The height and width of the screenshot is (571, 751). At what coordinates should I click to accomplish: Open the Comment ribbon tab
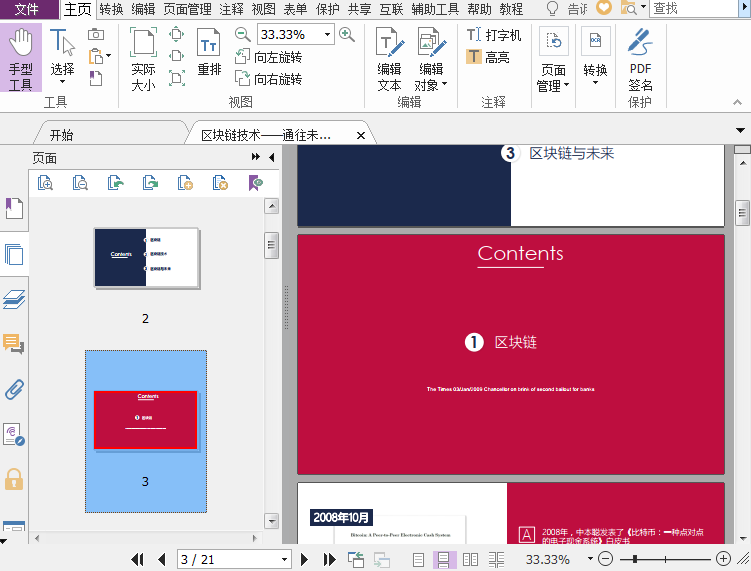[x=231, y=9]
